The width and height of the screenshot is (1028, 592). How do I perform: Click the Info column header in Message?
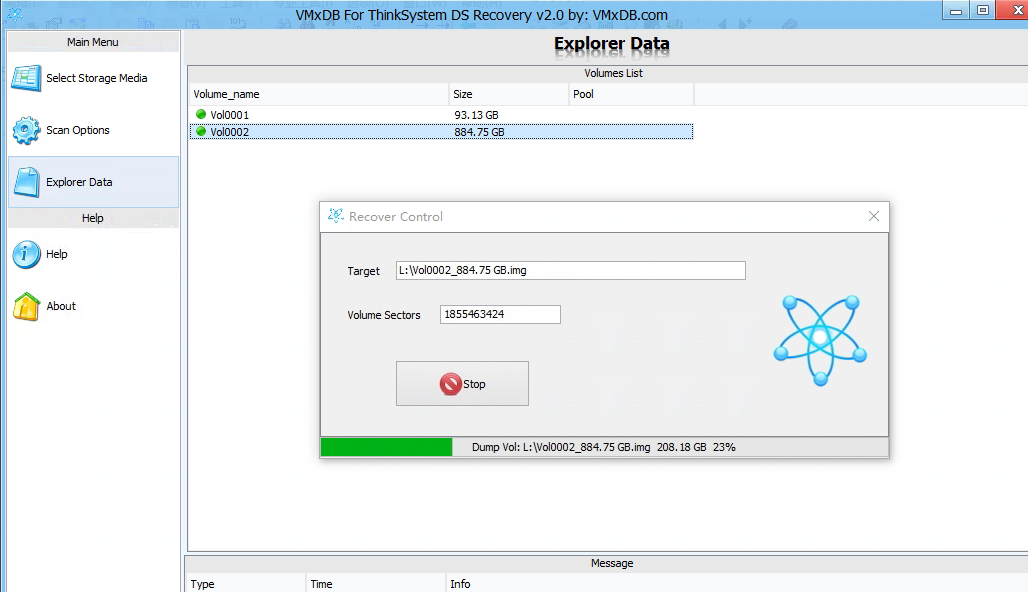click(x=737, y=583)
